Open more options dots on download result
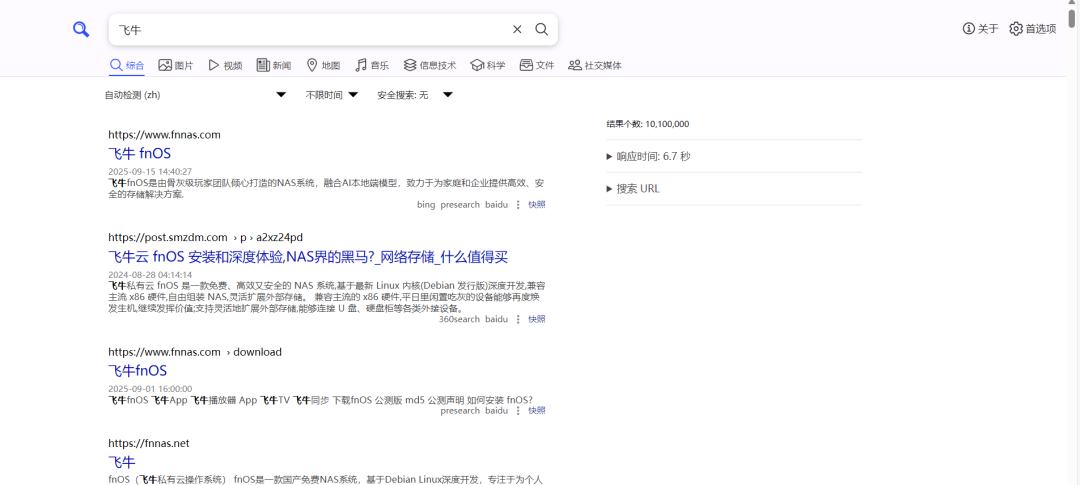The height and width of the screenshot is (485, 1080). click(x=518, y=410)
